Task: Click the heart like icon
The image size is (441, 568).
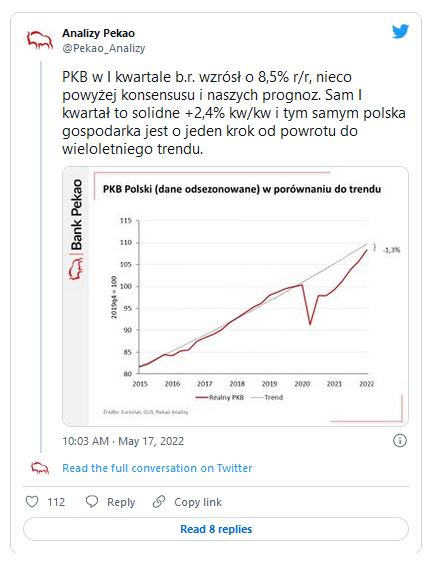Action: [32, 502]
